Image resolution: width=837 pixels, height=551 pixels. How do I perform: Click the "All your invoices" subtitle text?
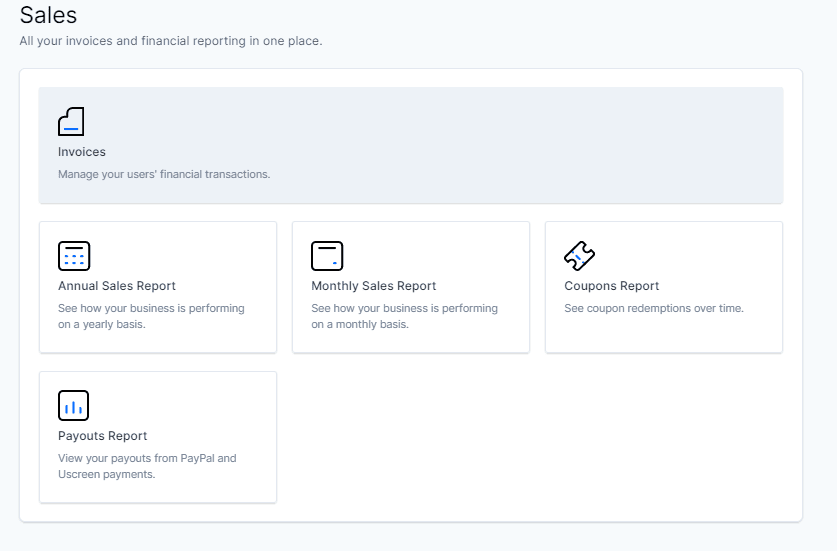point(171,41)
